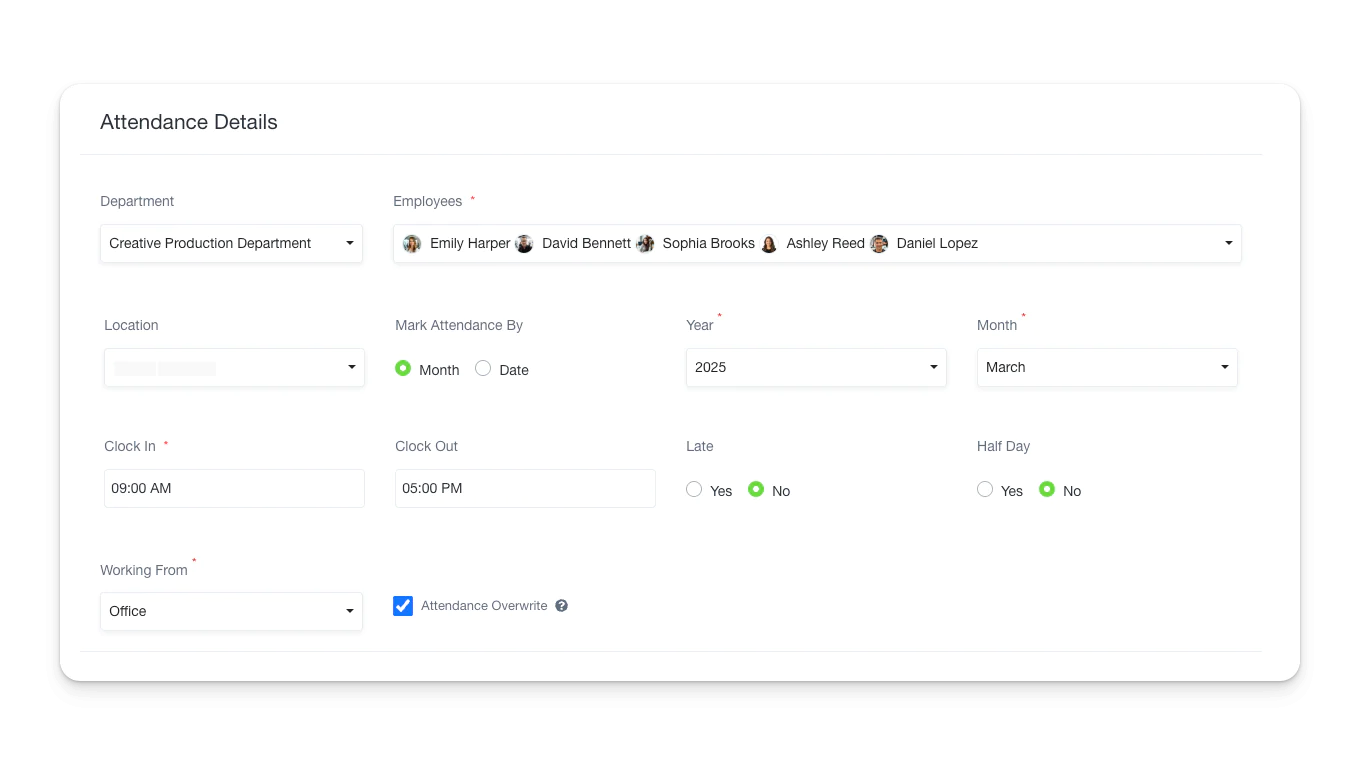Select Date under Mark Attendance By
This screenshot has width=1360, height=765.
(x=483, y=369)
